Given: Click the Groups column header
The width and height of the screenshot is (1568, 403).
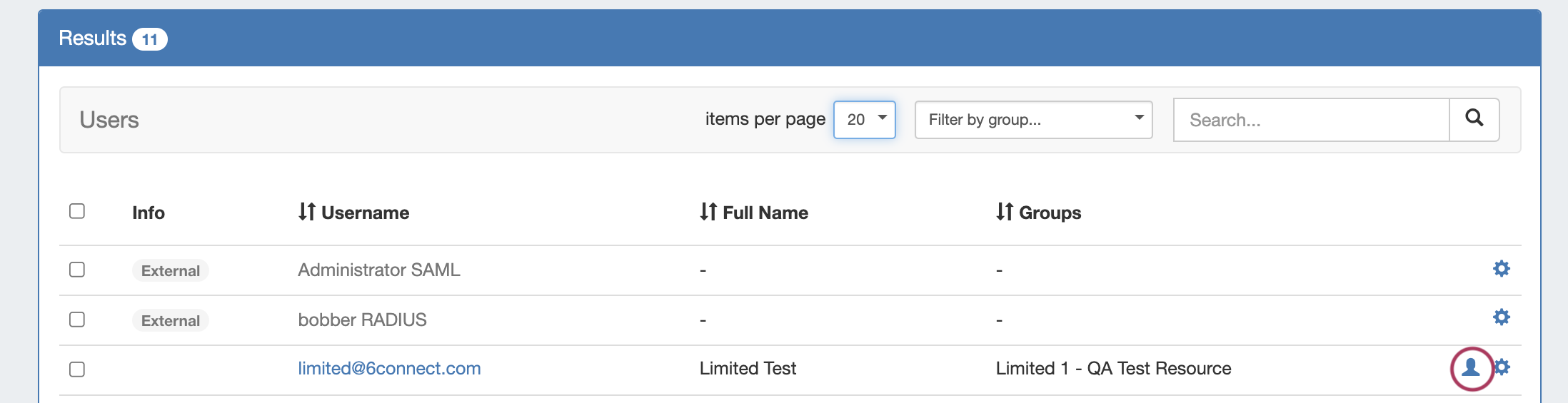Looking at the screenshot, I should [x=1050, y=213].
